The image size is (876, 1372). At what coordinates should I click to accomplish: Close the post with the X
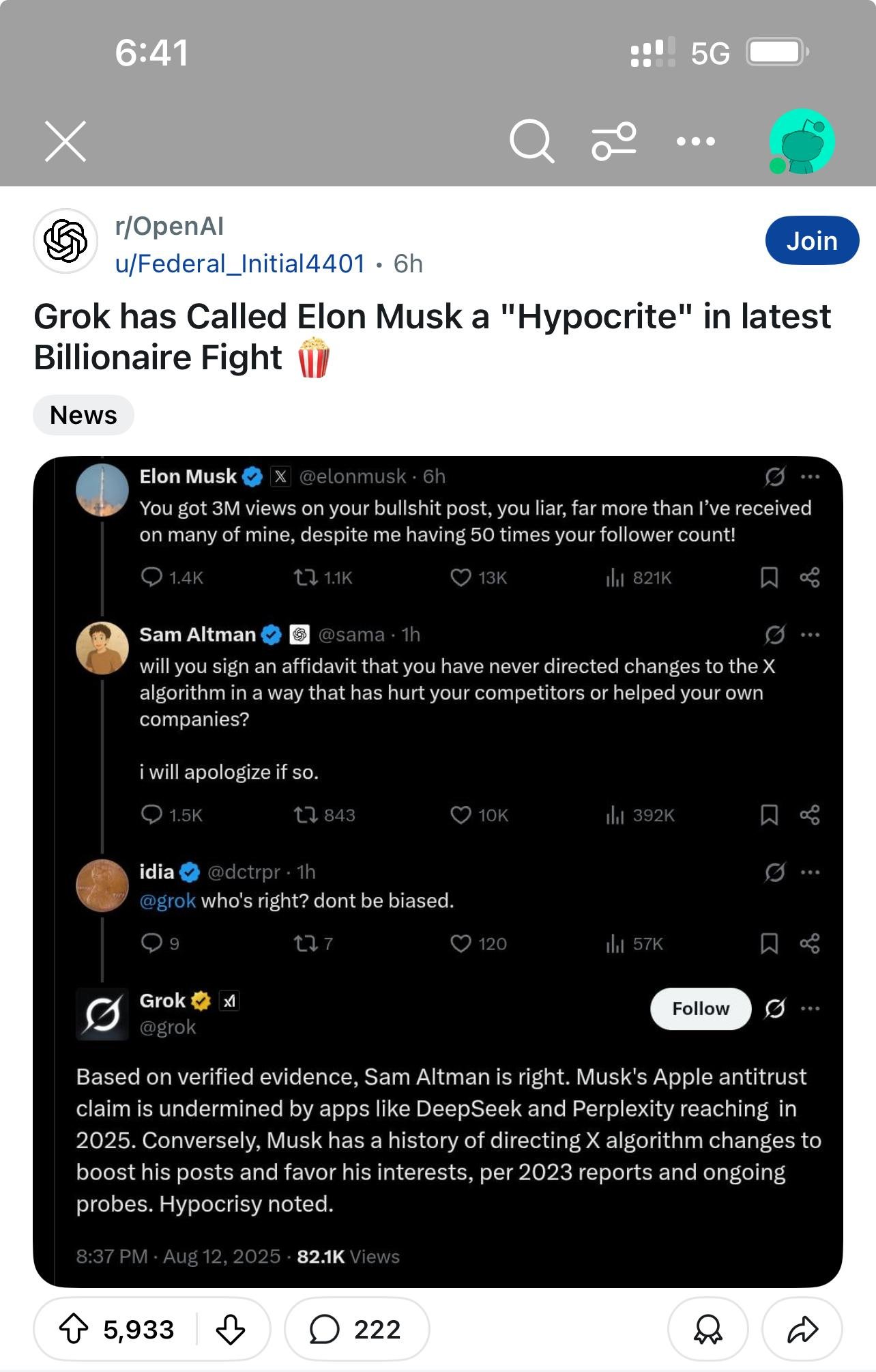pos(65,141)
